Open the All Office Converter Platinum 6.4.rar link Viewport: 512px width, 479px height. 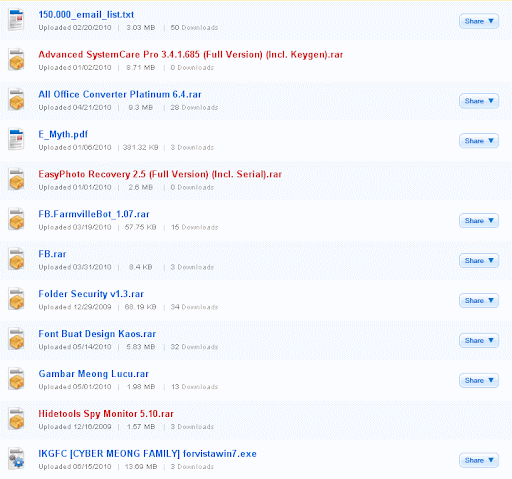[x=120, y=94]
